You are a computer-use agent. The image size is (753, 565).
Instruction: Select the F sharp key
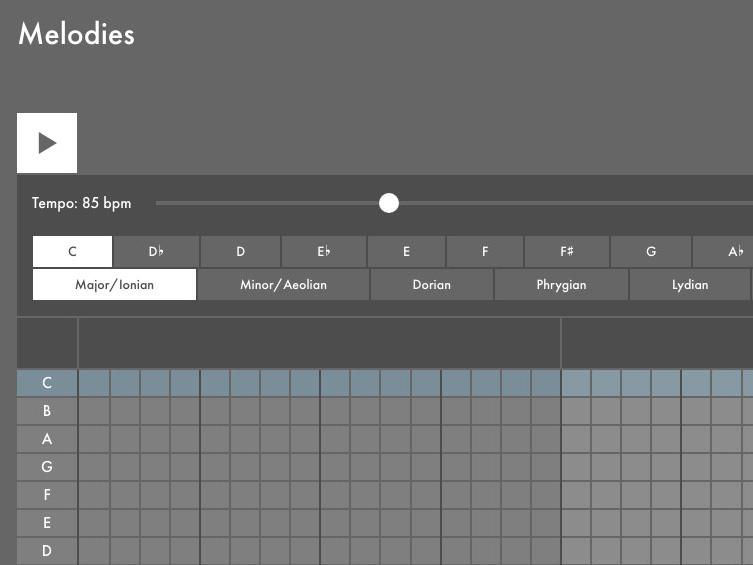tap(567, 252)
